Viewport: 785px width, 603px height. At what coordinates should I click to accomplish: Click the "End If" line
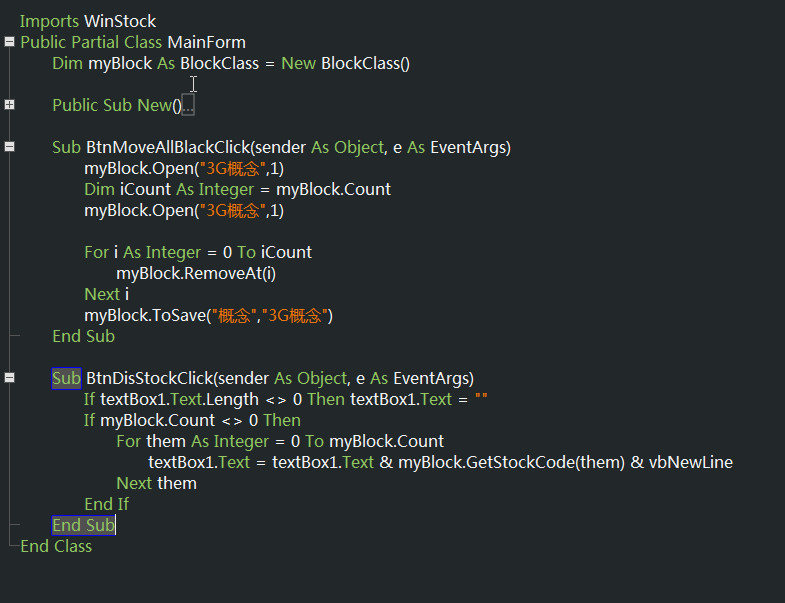click(106, 504)
